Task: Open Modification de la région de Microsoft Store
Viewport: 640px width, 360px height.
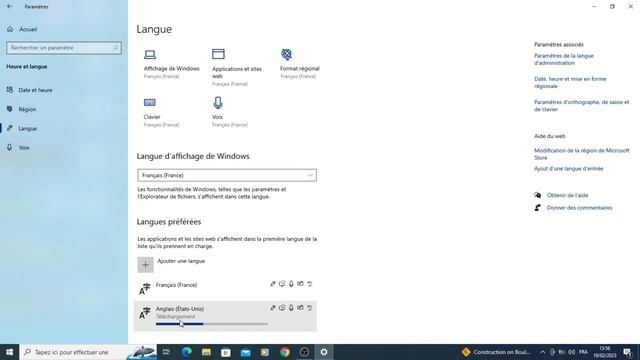Action: click(x=582, y=154)
